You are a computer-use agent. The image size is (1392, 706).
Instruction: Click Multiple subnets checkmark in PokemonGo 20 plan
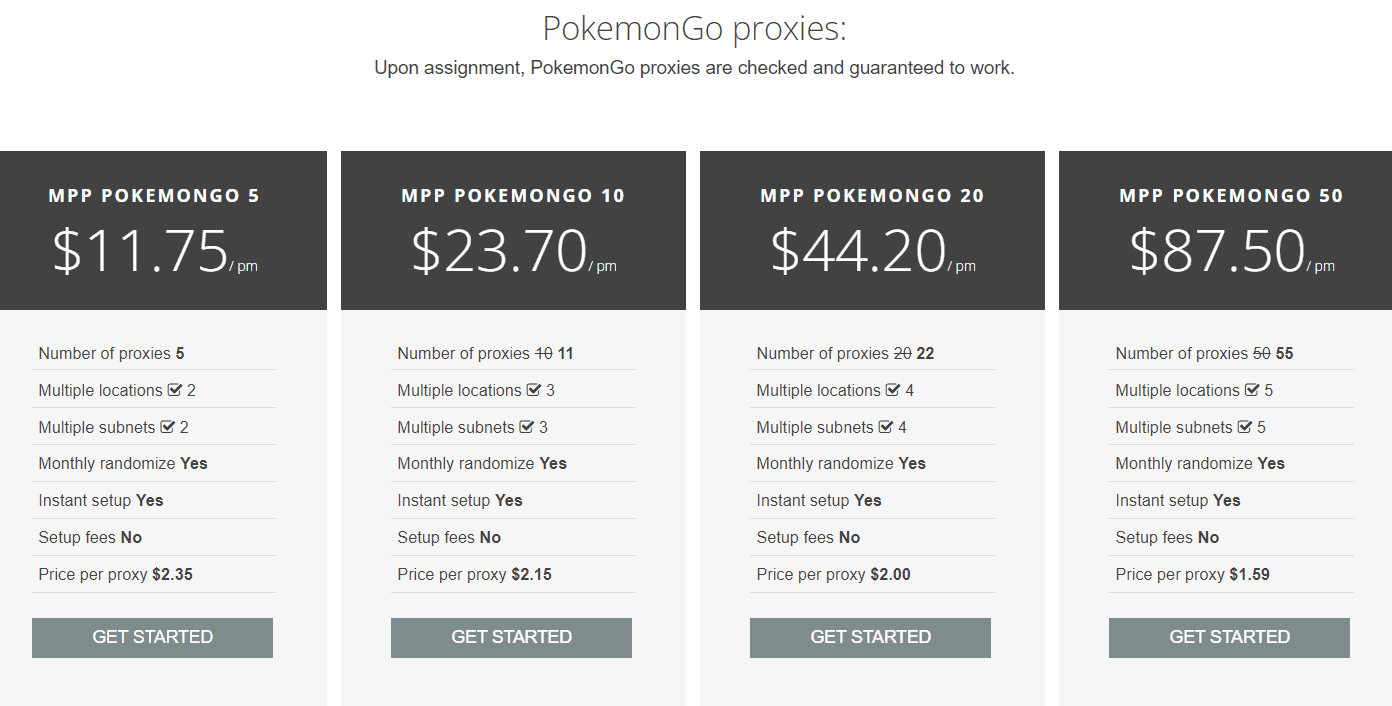(886, 427)
